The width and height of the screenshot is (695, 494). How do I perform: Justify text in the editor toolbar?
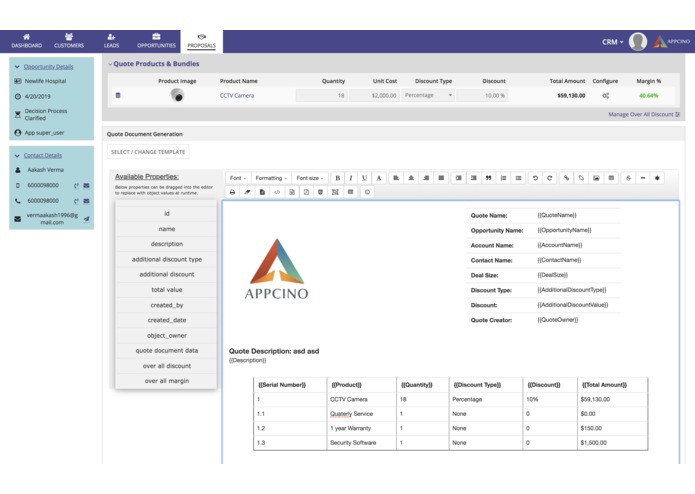click(441, 178)
